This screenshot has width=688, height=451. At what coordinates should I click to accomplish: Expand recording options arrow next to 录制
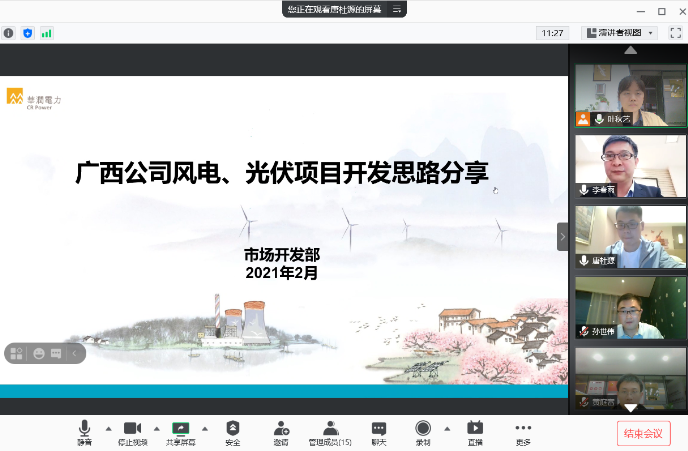pyautogui.click(x=447, y=429)
